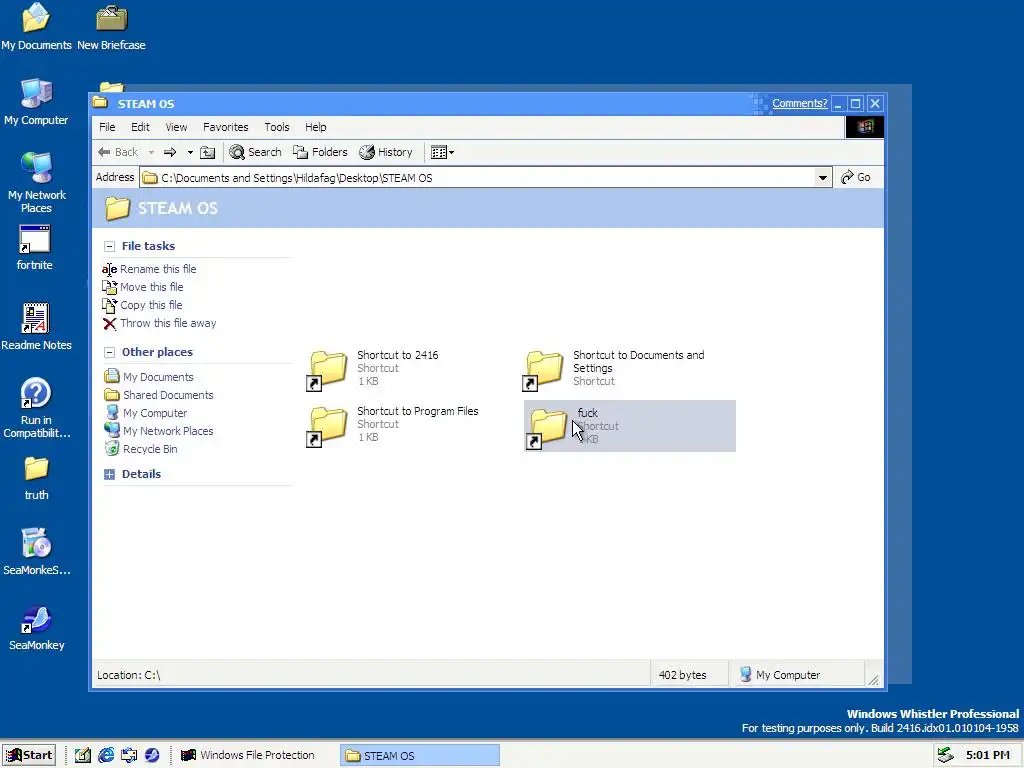Go to My Network Places in Other places

[159, 431]
